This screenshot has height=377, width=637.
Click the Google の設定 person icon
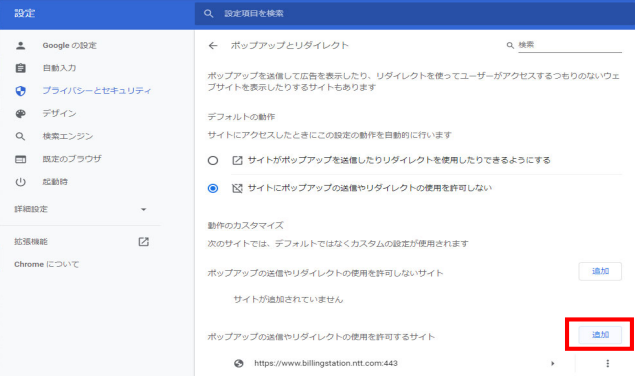coord(20,46)
